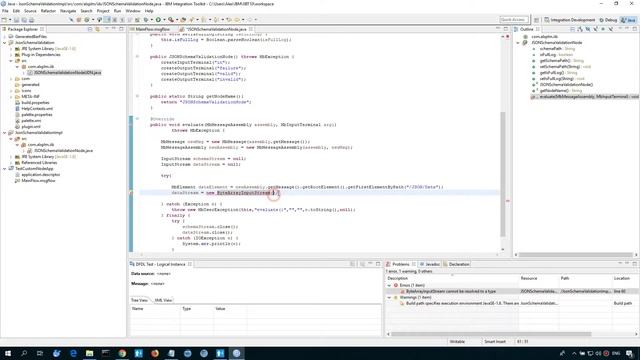Switch to Integration Development perspective

(570, 20)
